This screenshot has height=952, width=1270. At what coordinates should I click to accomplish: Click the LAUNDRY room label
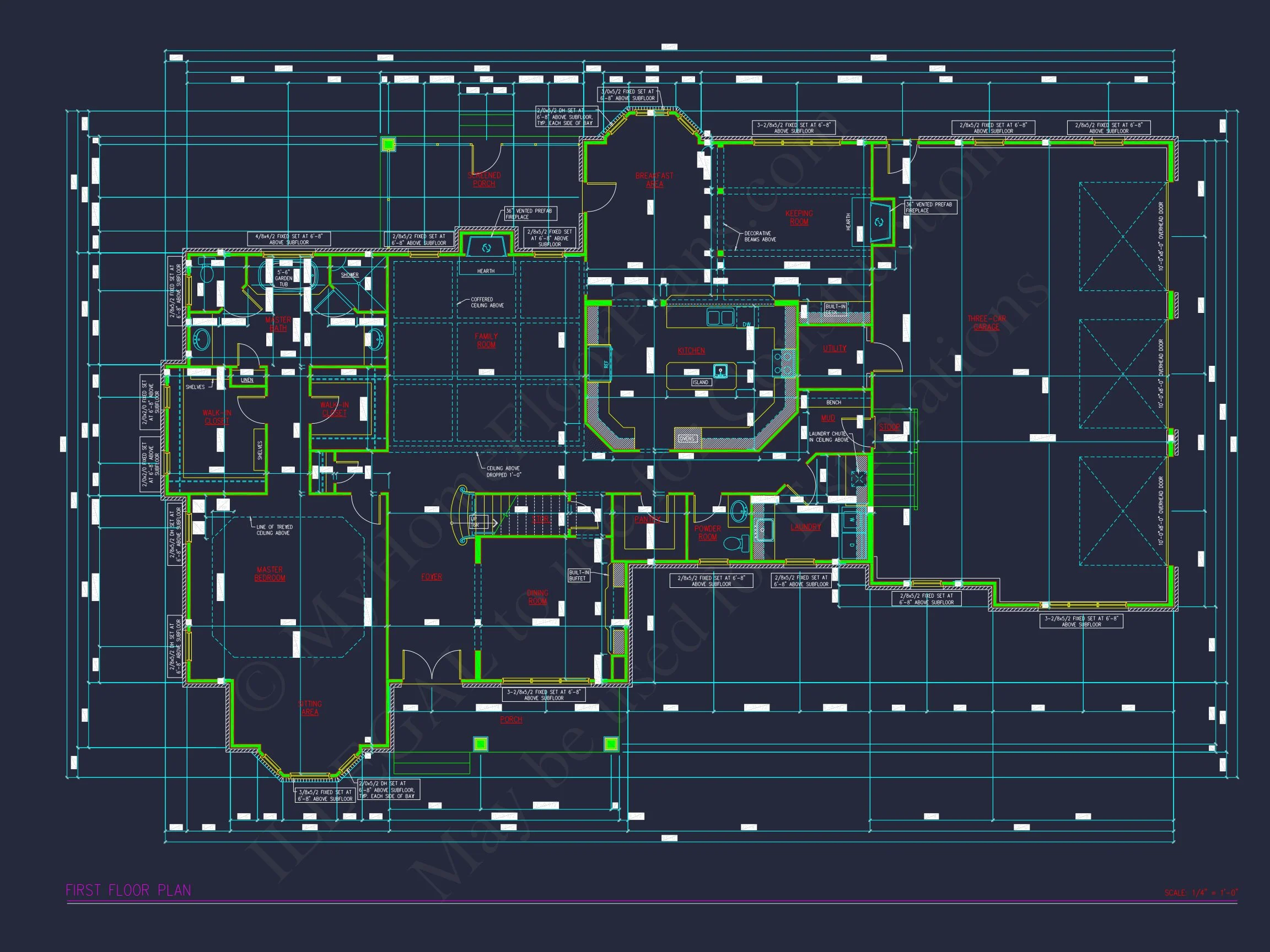(x=805, y=527)
